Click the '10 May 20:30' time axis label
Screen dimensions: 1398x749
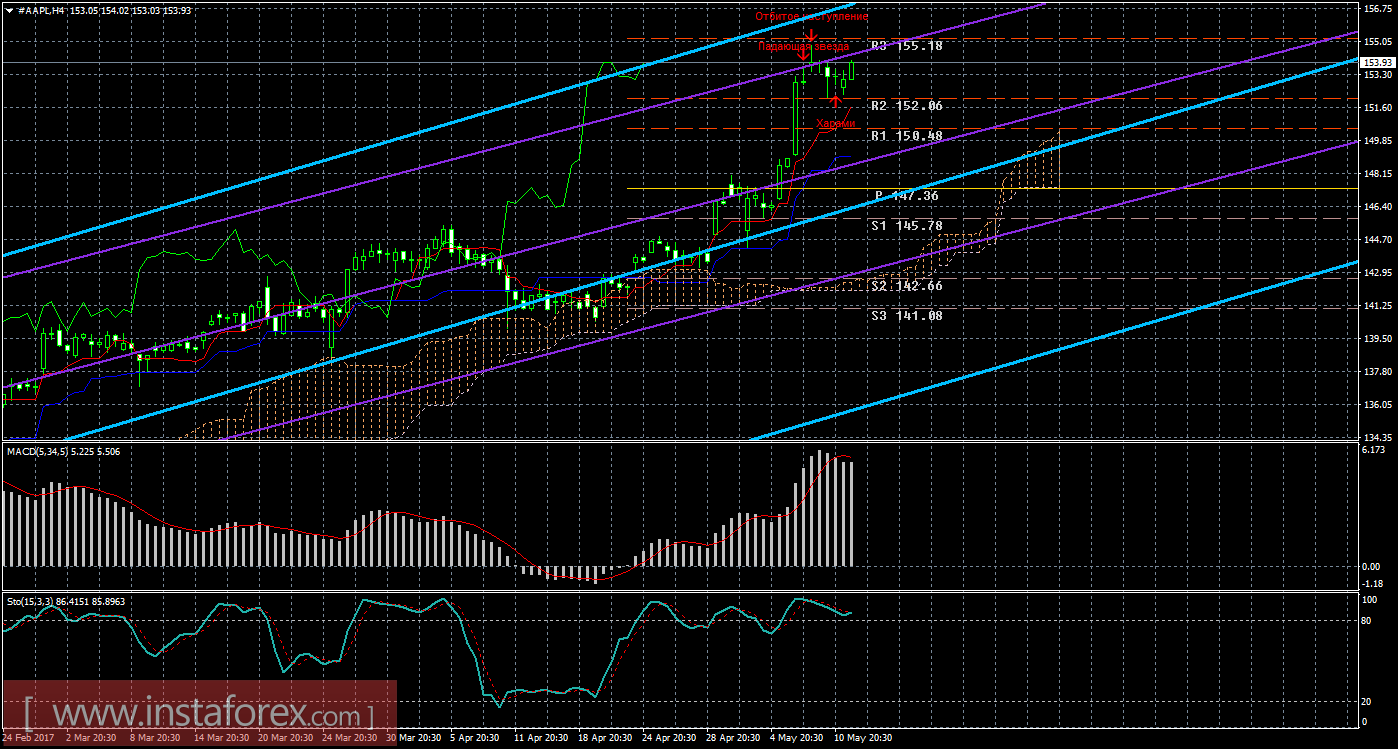862,739
